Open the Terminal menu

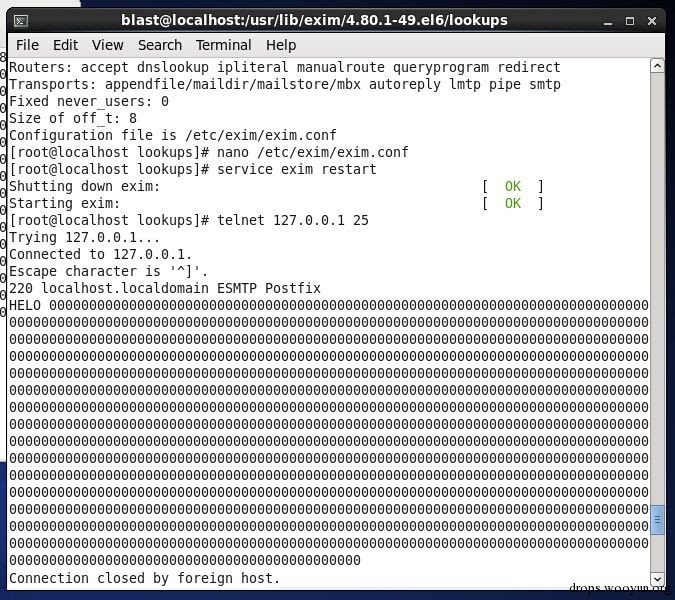[x=223, y=45]
